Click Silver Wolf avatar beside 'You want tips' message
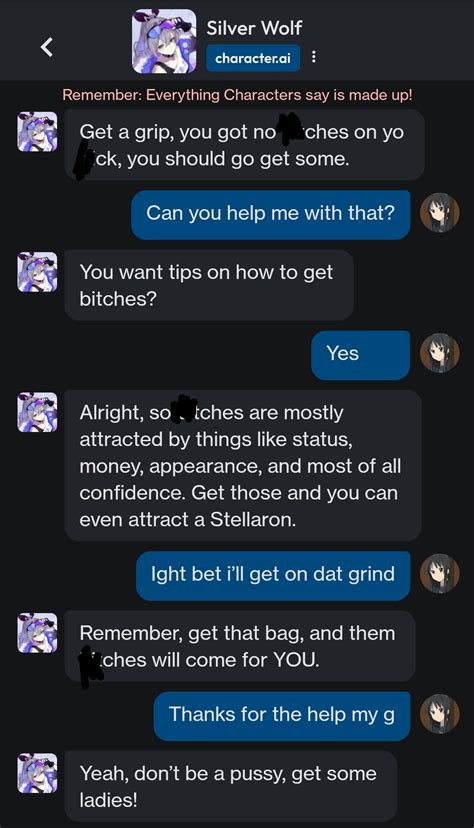 click(x=37, y=272)
